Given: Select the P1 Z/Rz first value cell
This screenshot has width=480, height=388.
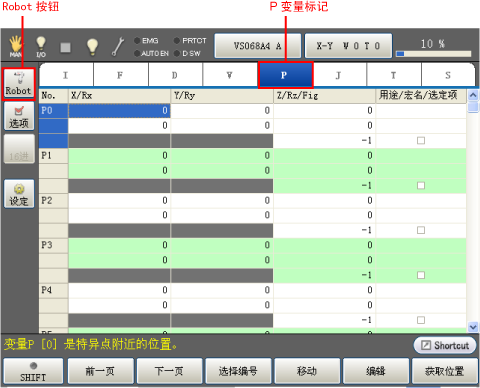Looking at the screenshot, I should point(325,156).
